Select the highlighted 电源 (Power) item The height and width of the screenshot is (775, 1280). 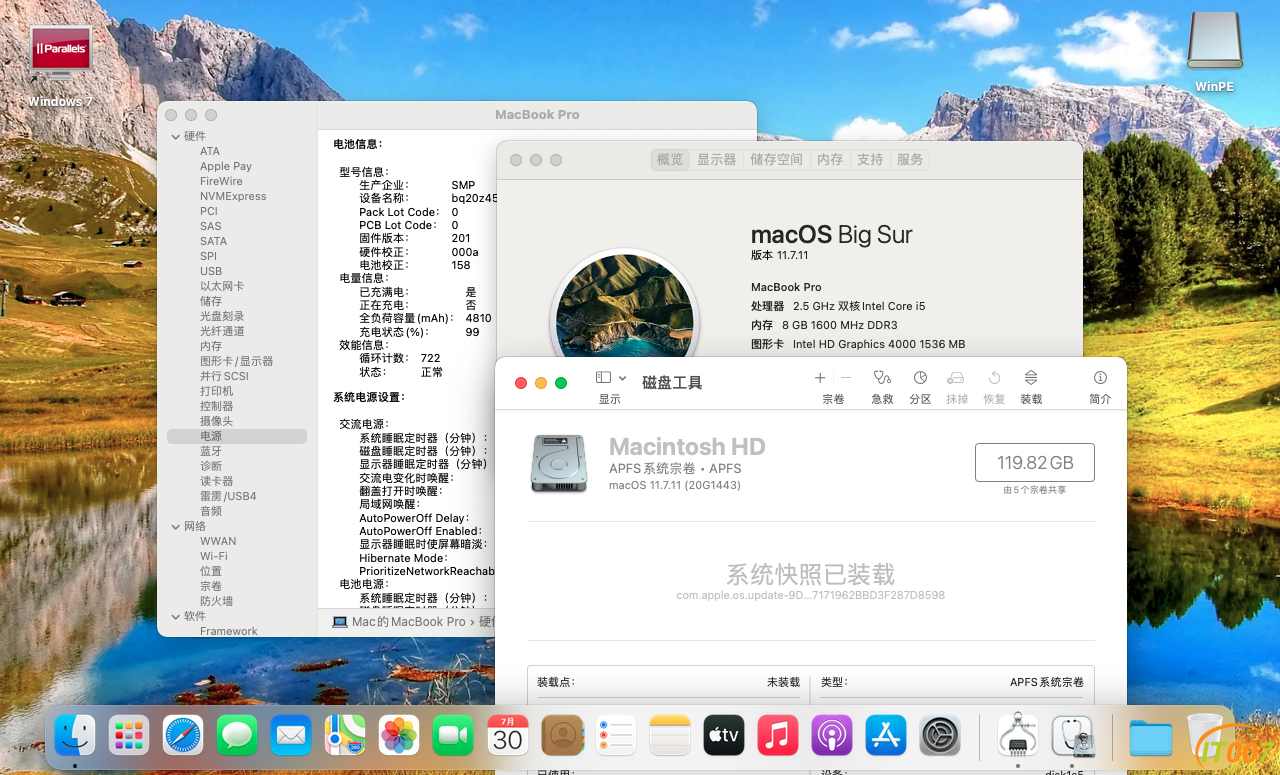point(237,437)
